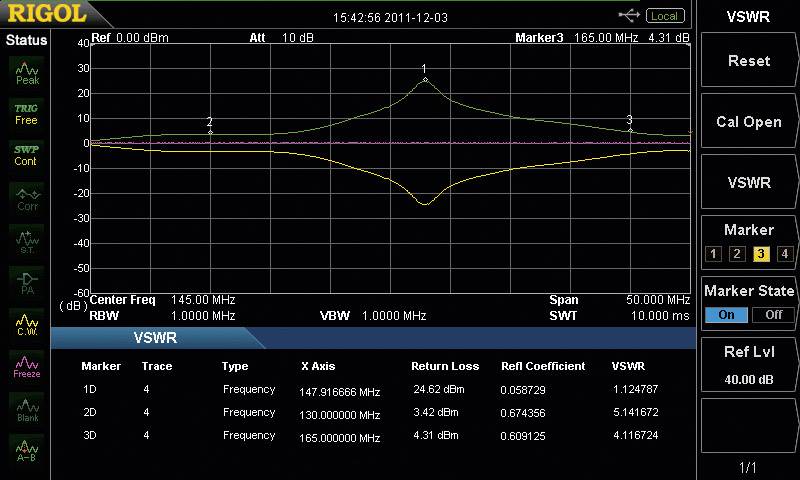The width and height of the screenshot is (800, 480).
Task: Select the TRIG Free status icon
Action: coord(27,113)
